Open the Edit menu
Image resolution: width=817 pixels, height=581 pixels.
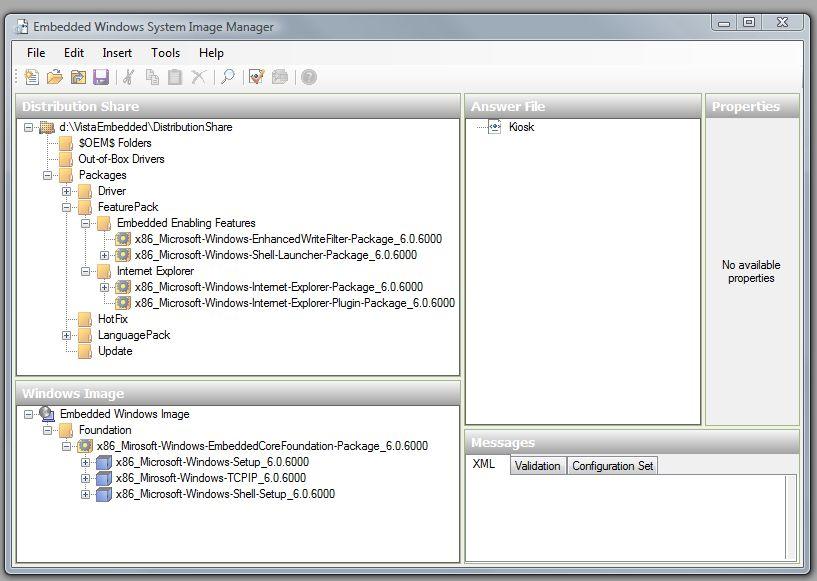point(74,53)
